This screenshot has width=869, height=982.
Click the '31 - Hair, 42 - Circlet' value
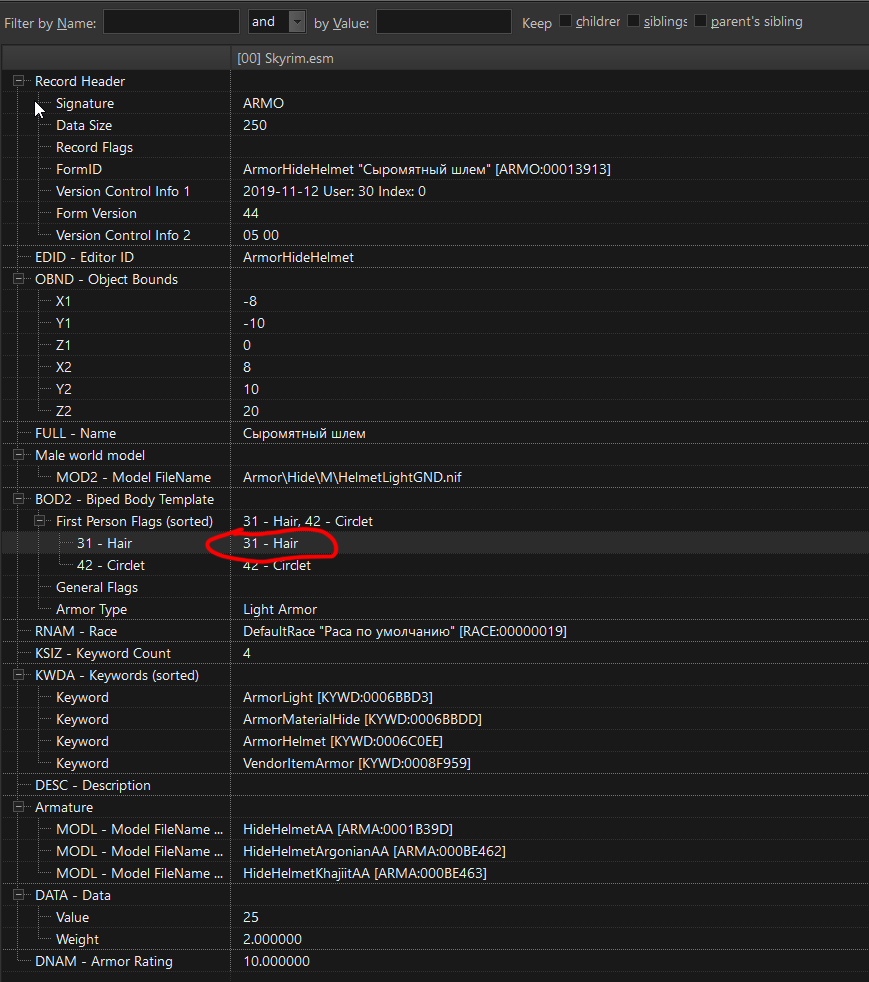(x=307, y=521)
